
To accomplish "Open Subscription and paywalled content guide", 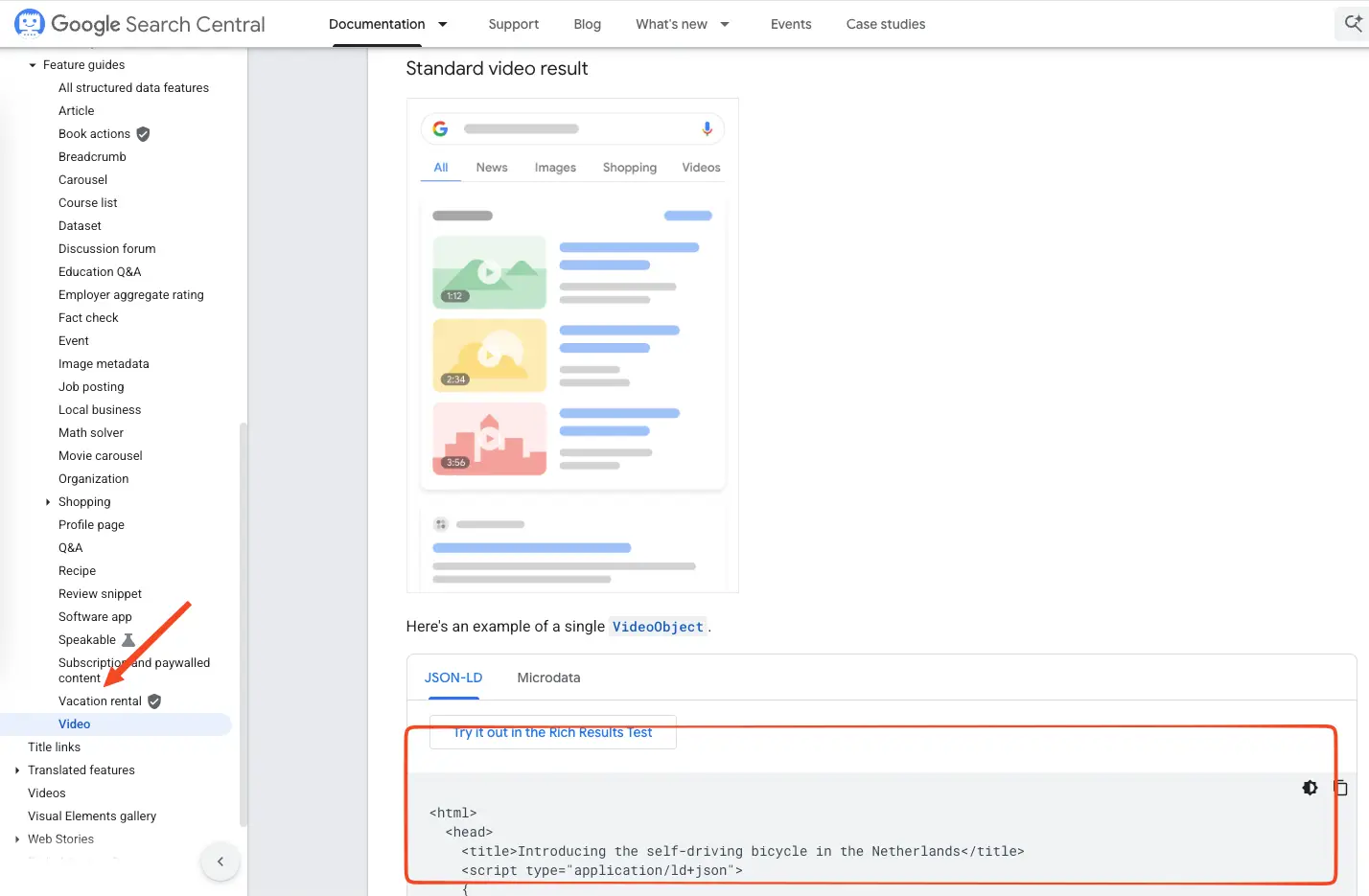I will coord(134,671).
